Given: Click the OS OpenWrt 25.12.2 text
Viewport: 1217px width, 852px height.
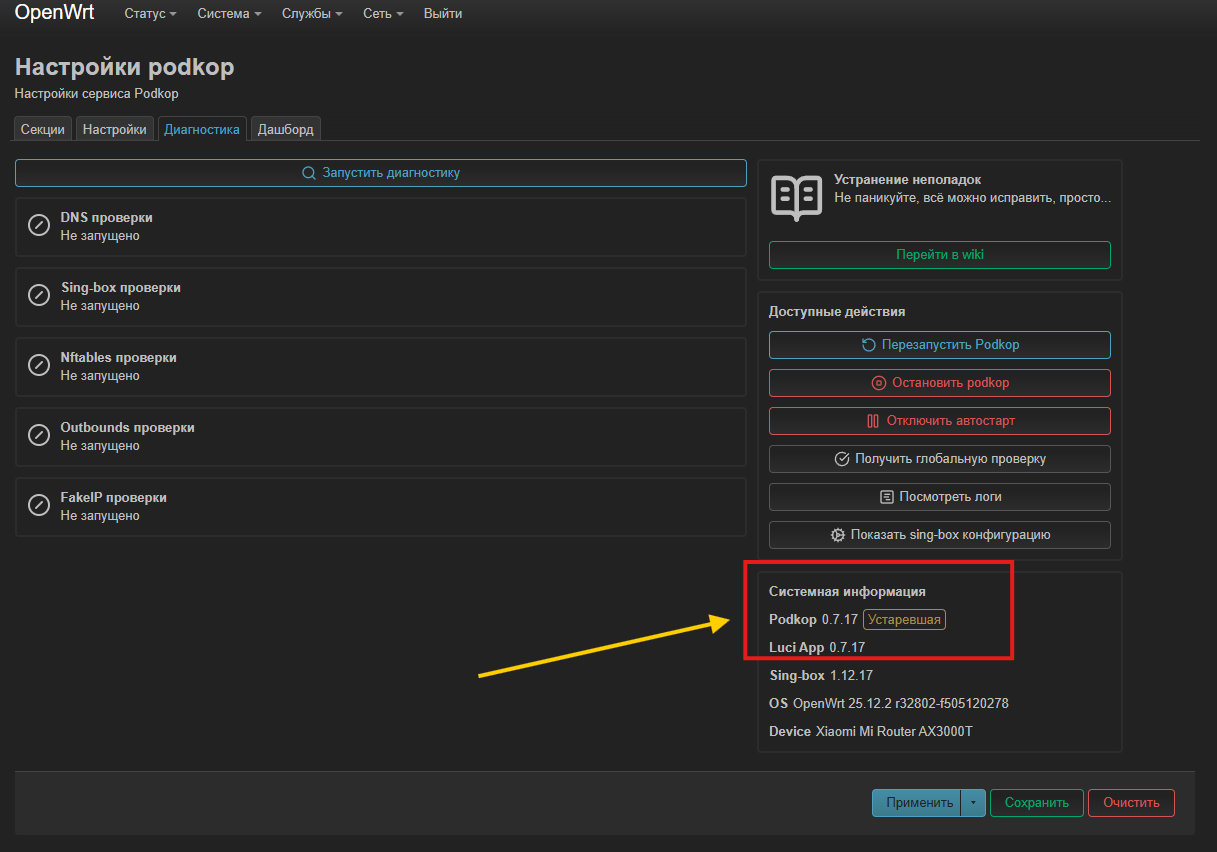Looking at the screenshot, I should pyautogui.click(x=889, y=704).
